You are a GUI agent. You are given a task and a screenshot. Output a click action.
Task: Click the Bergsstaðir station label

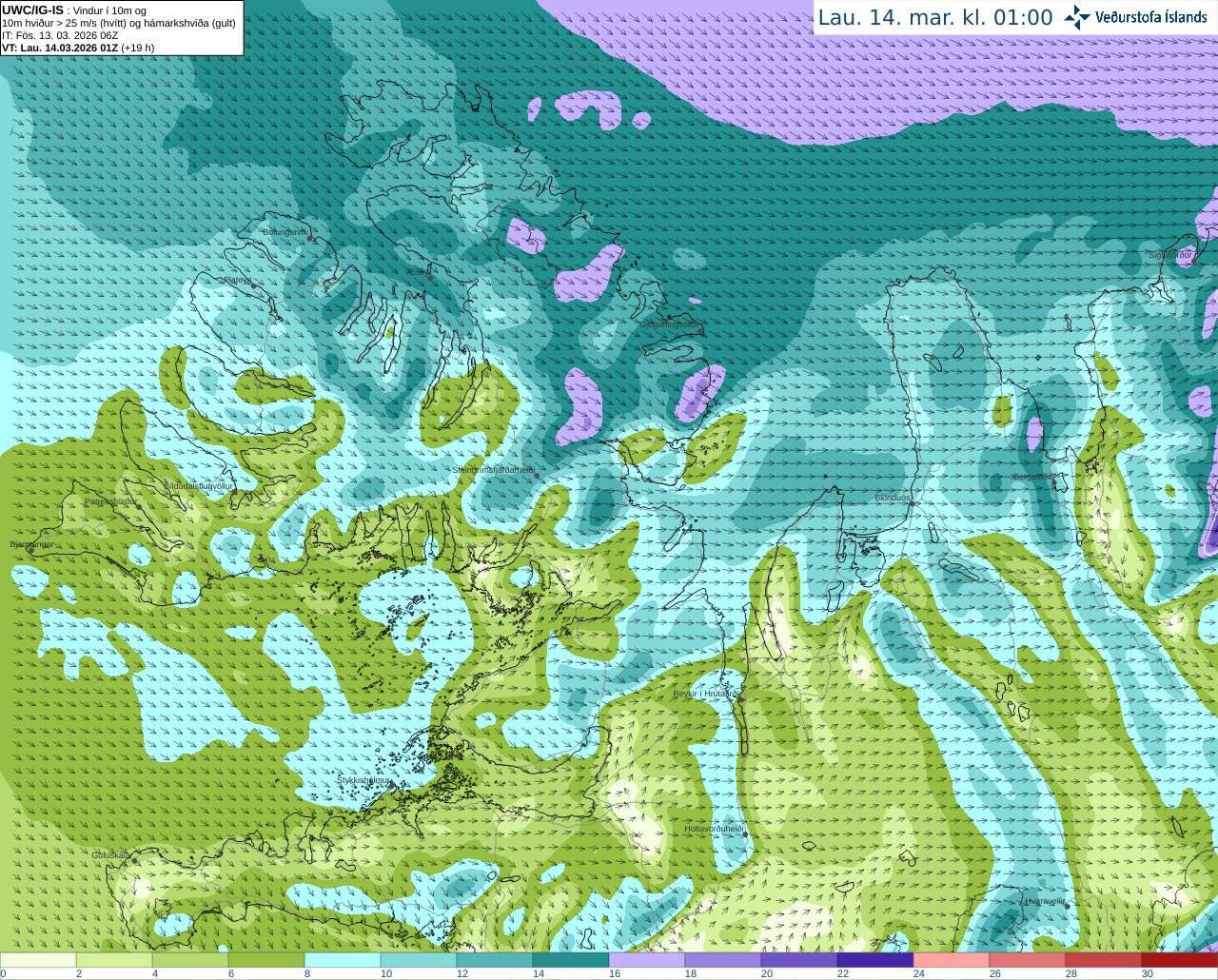1033,477
